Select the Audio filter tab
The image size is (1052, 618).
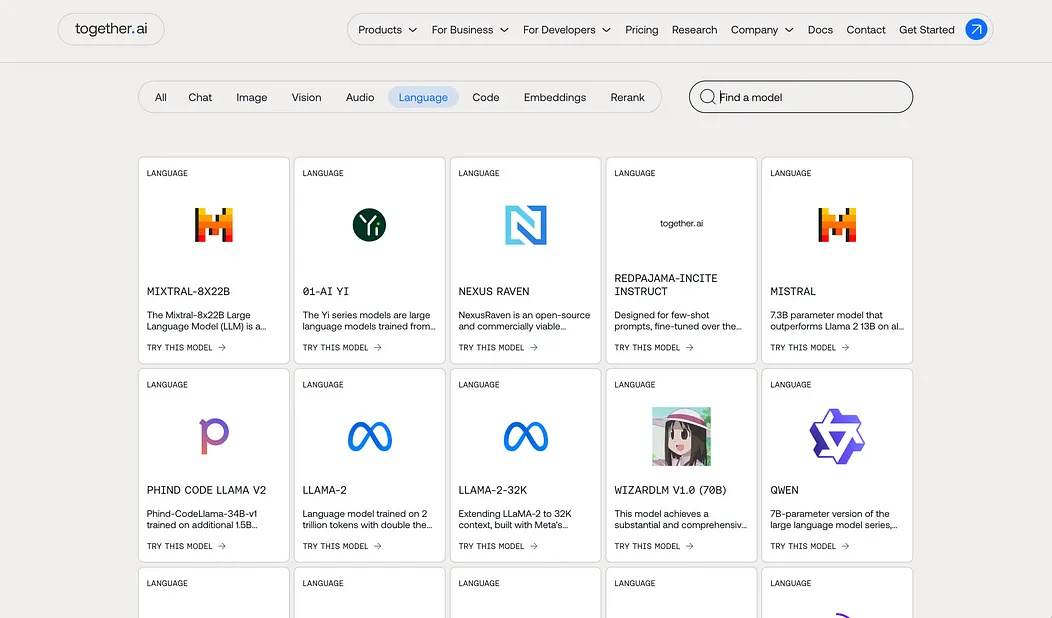click(360, 97)
